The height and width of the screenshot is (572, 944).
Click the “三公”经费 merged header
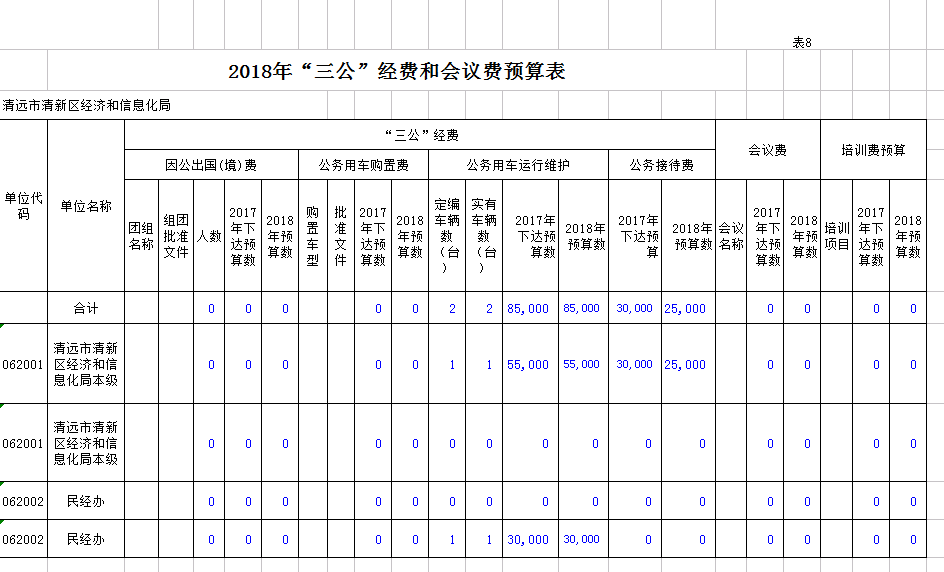click(x=420, y=135)
